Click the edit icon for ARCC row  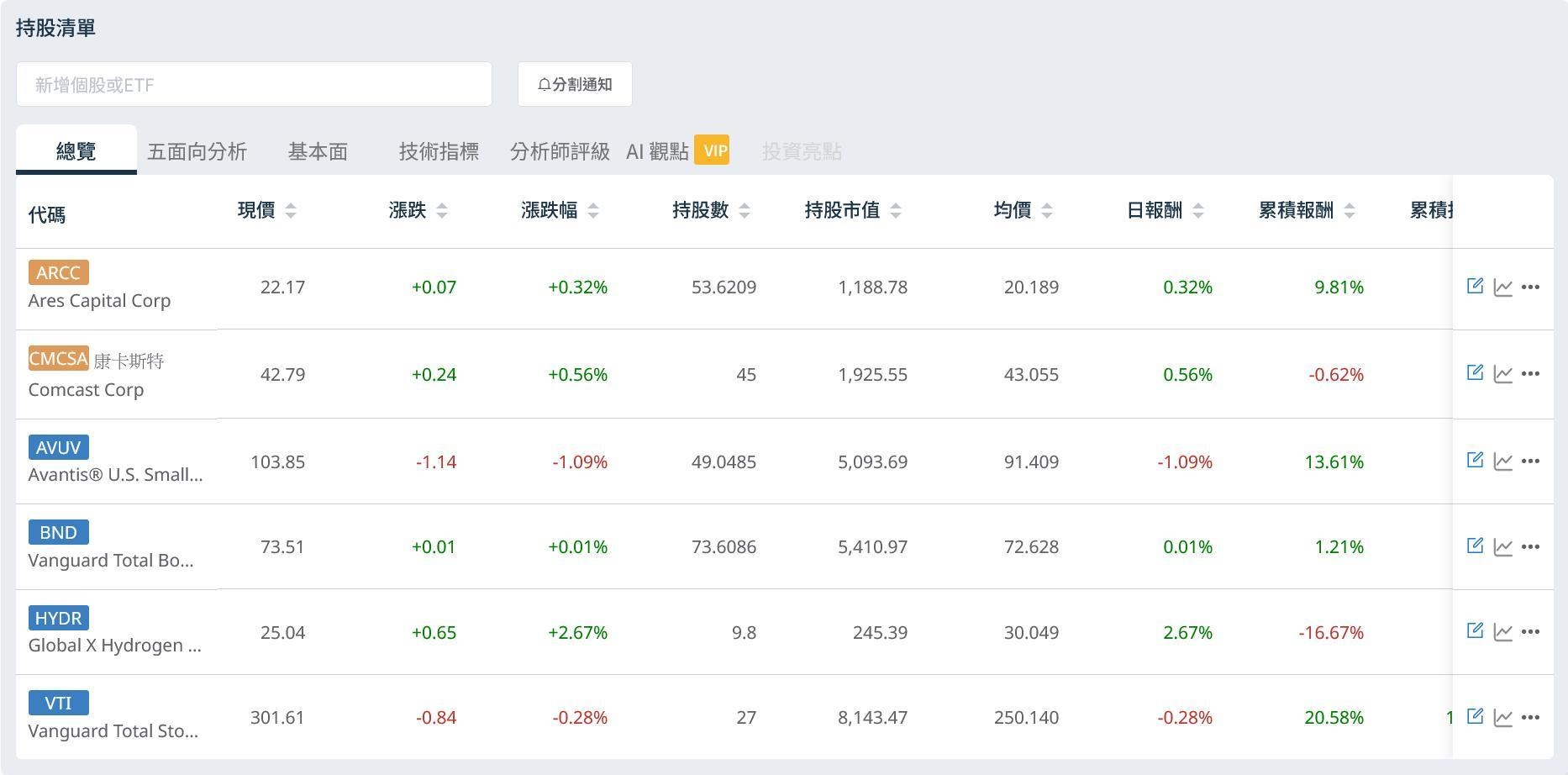[x=1475, y=286]
